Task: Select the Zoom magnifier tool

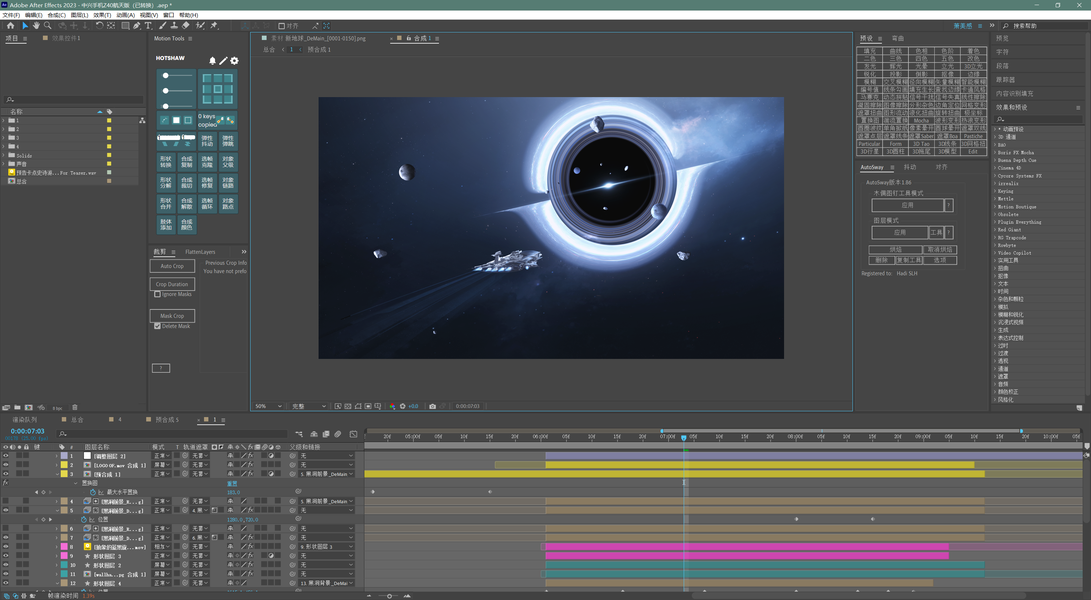Action: click(x=47, y=26)
